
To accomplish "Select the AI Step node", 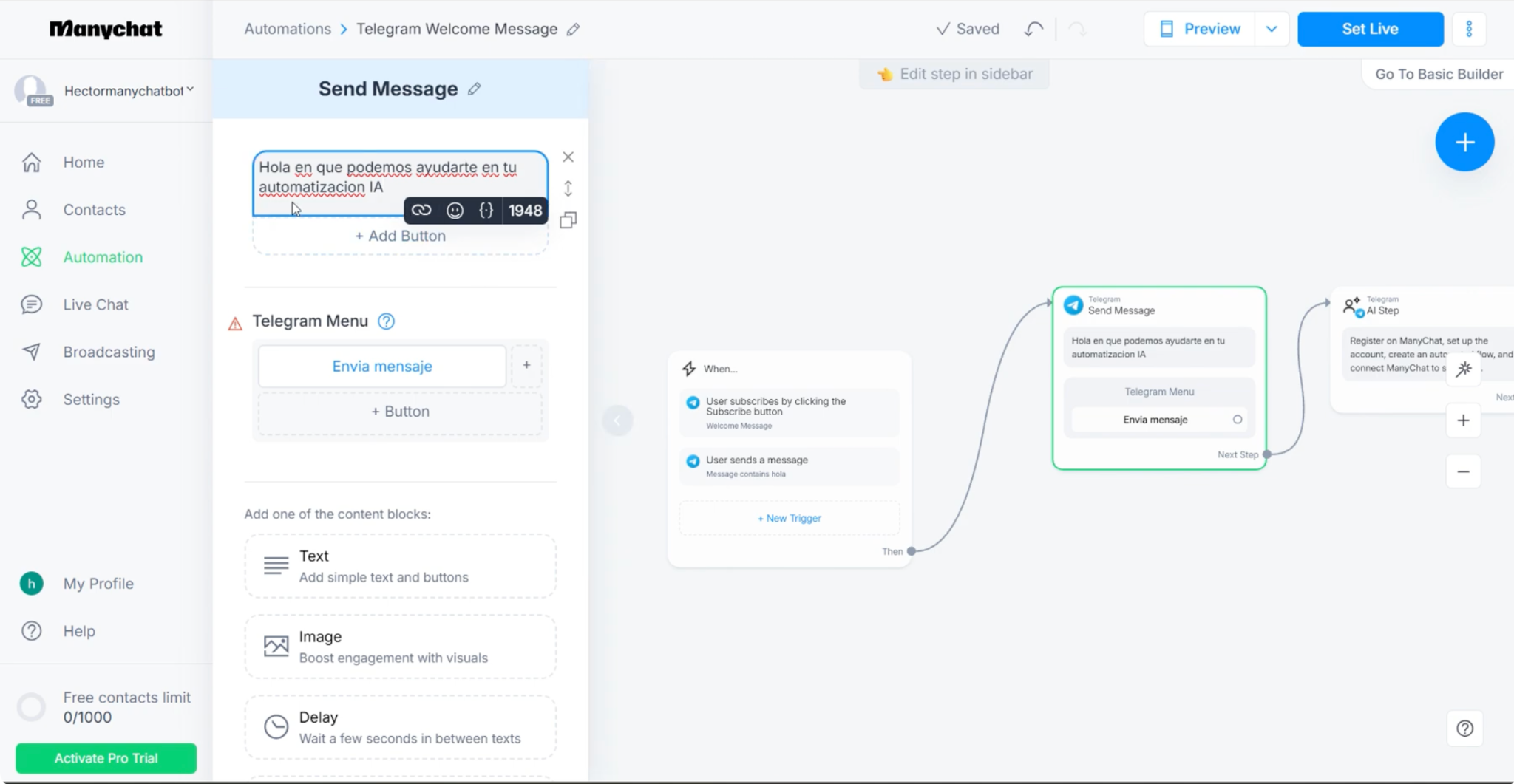I will pos(1422,349).
